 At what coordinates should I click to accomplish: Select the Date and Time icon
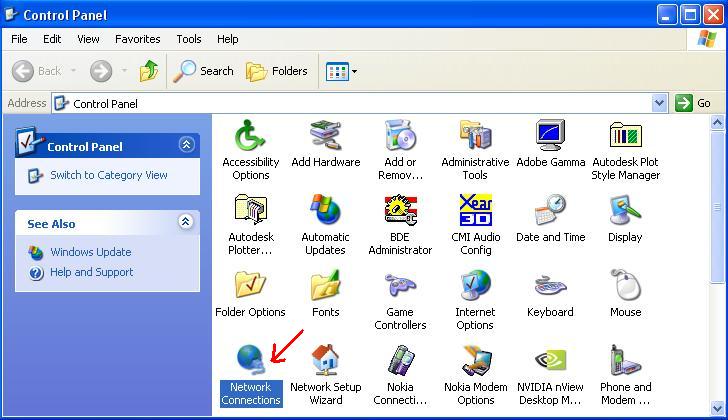click(x=550, y=211)
